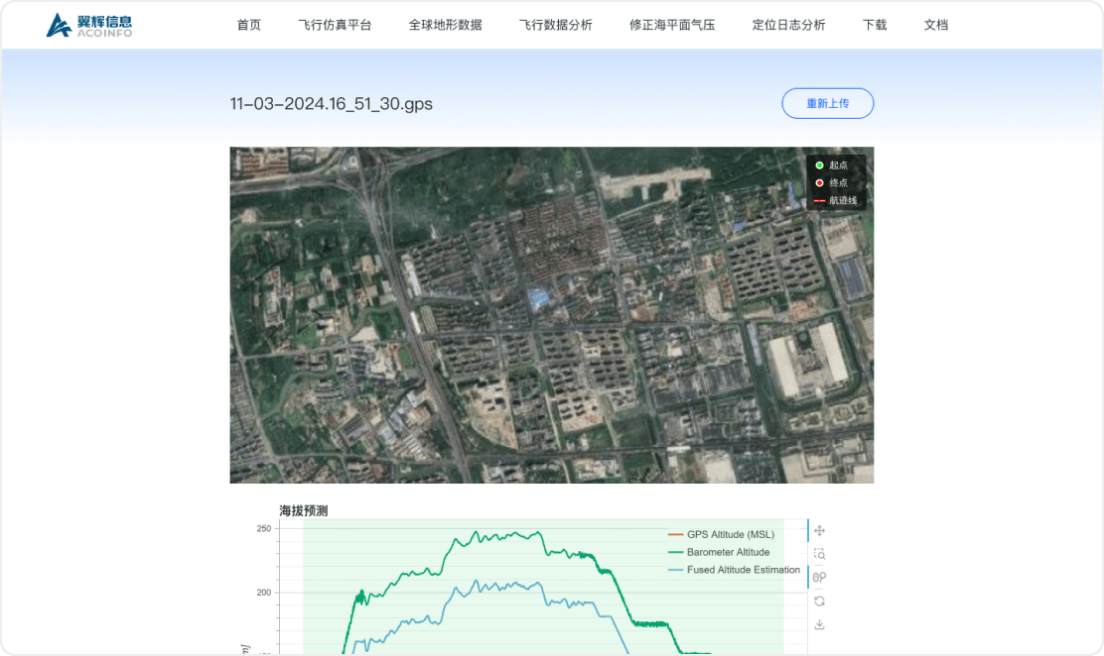This screenshot has width=1104, height=656.
Task: Open 修正海平面气压 page
Action: coord(672,25)
